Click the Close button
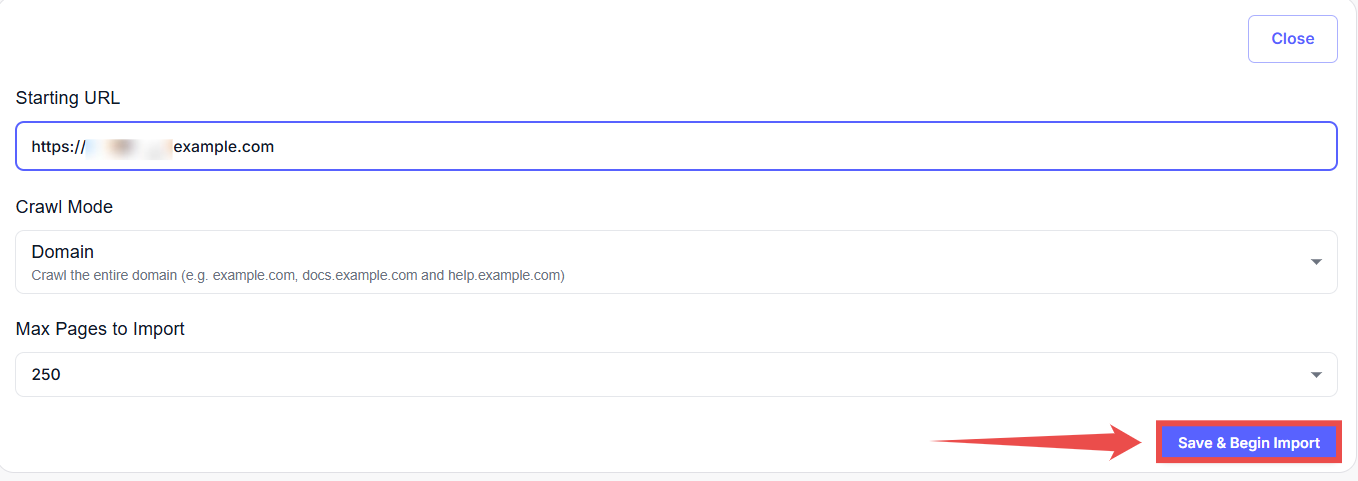 1292,39
